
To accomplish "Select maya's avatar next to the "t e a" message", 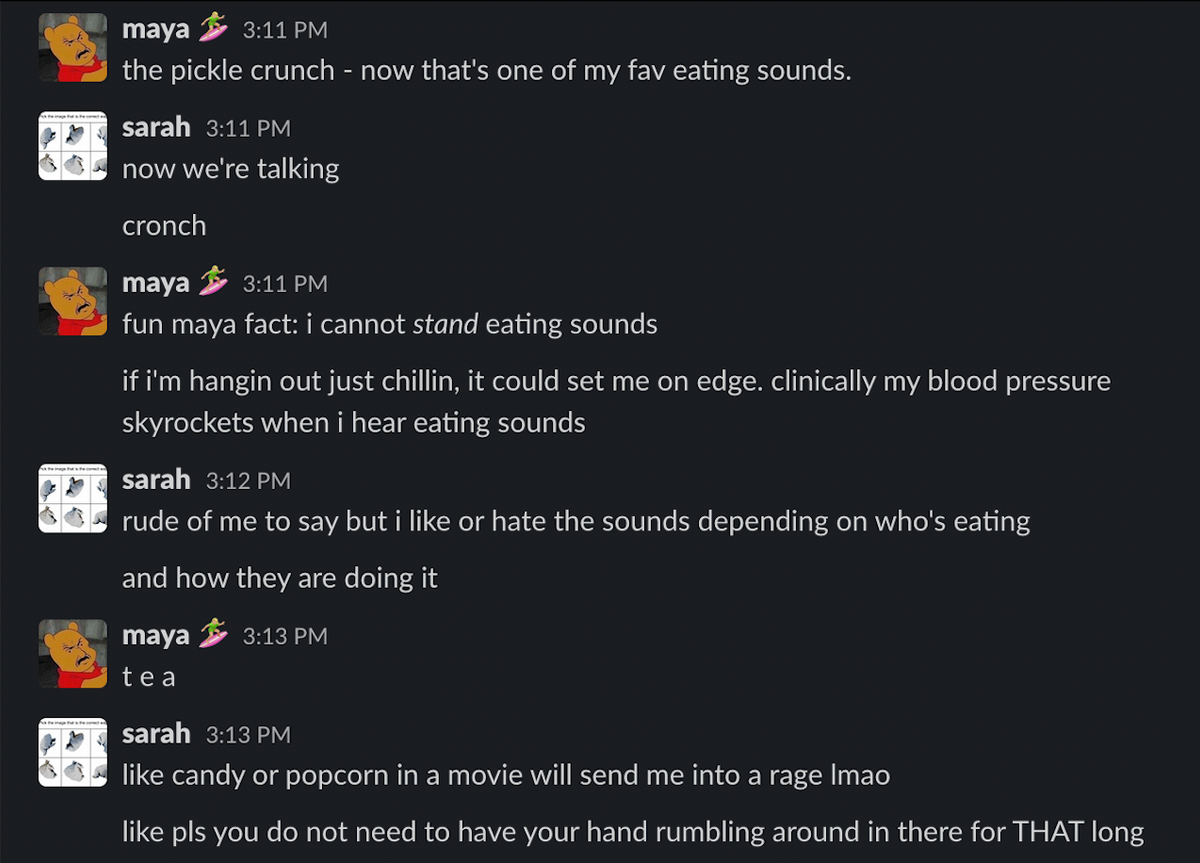I will (x=73, y=654).
